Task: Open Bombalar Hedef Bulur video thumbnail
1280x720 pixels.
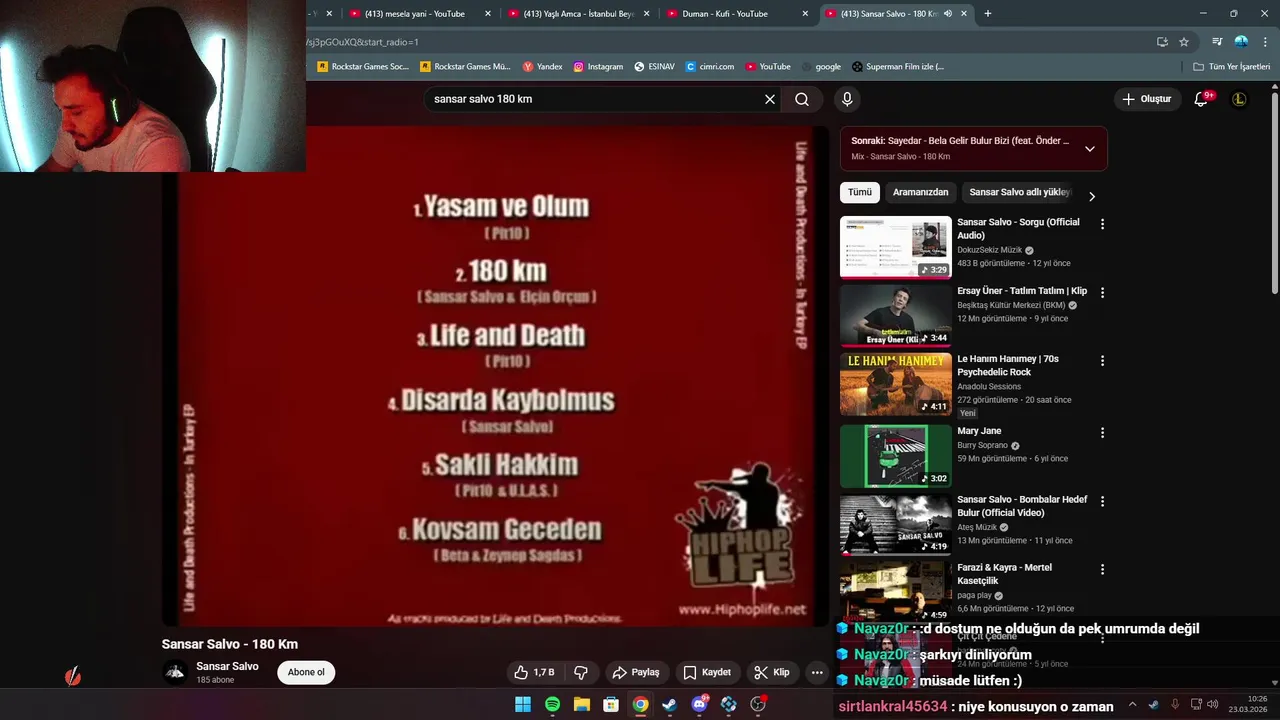Action: coord(896,525)
